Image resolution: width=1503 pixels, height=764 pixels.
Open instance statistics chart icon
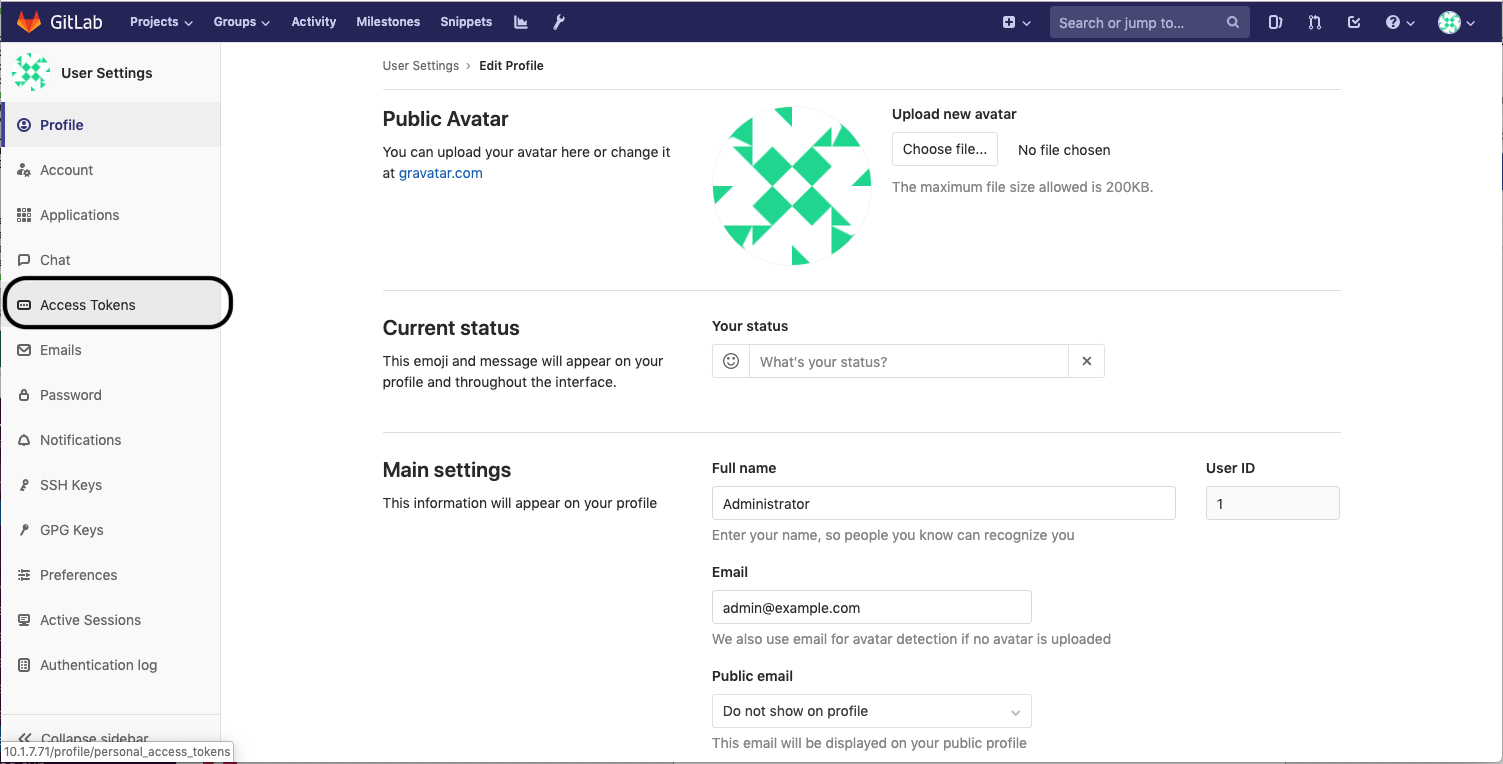(520, 21)
